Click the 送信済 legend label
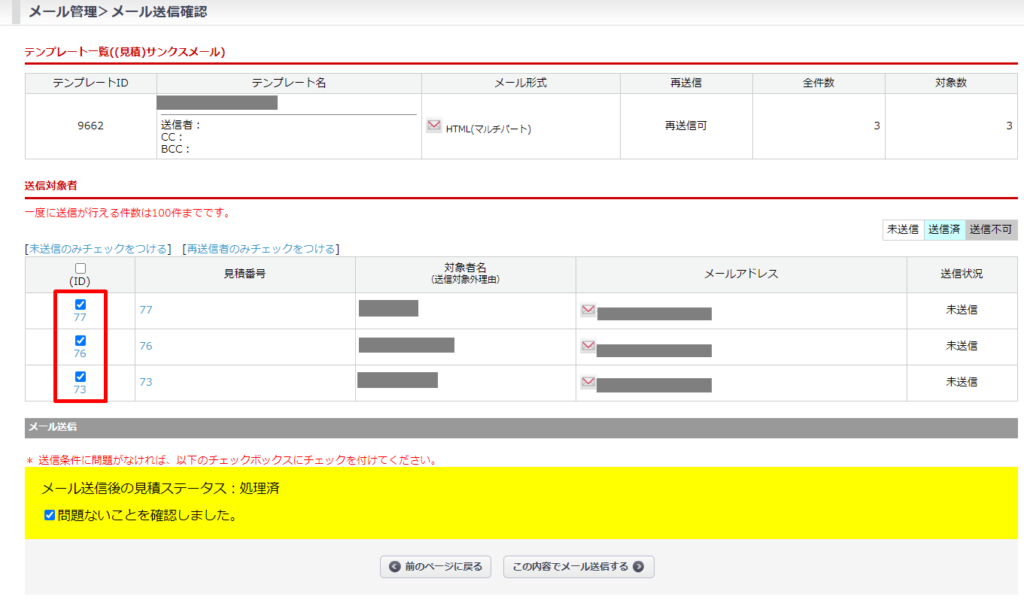Image resolution: width=1024 pixels, height=606 pixels. tap(944, 229)
